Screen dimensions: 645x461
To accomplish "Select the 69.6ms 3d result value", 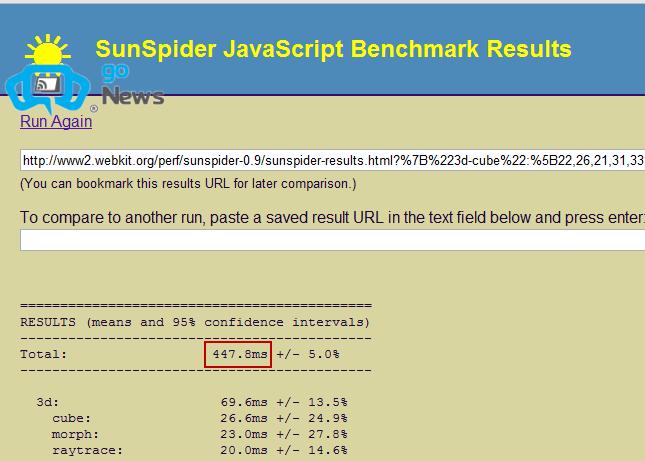I will [244, 402].
